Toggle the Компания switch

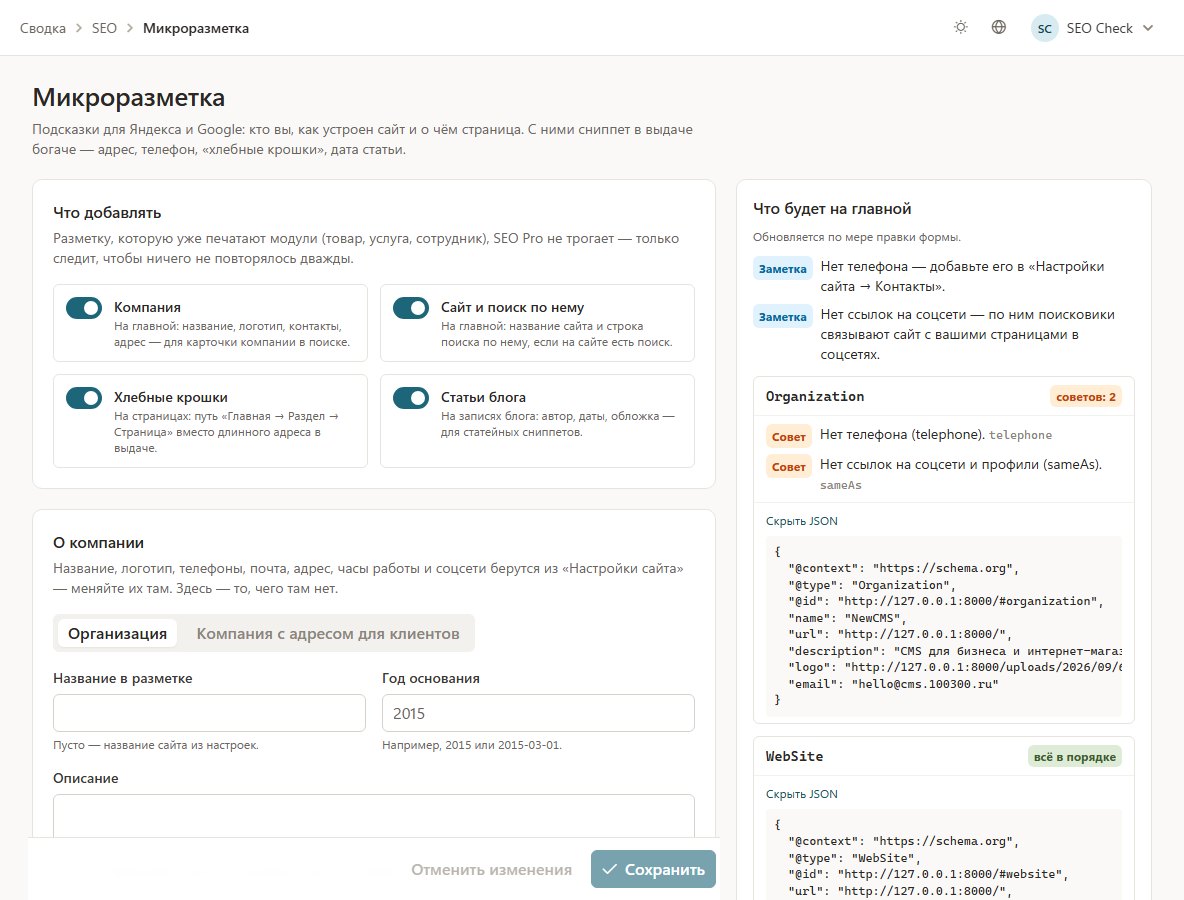click(x=84, y=308)
